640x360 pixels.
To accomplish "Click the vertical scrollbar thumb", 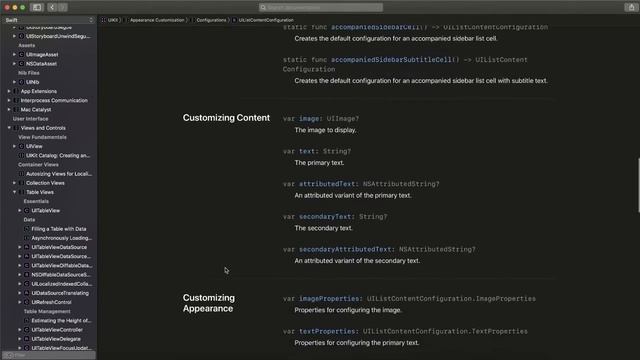I will coord(638,185).
